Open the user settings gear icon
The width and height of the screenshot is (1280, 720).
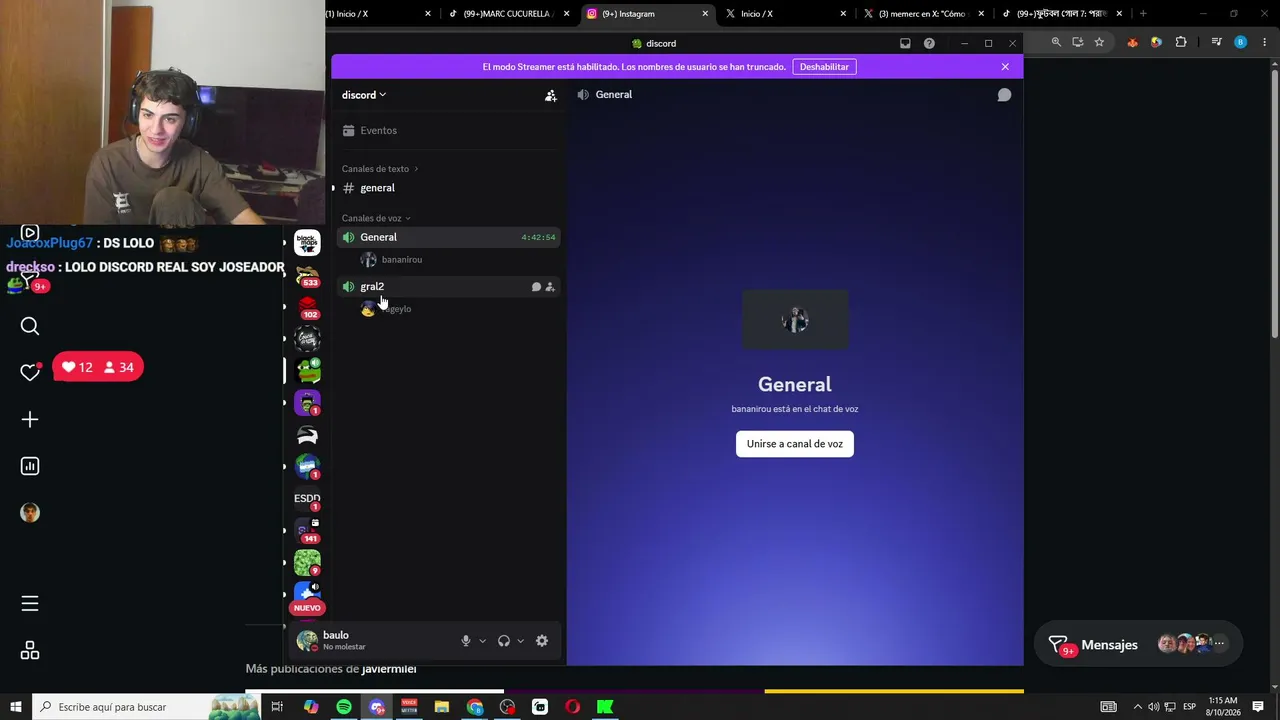(x=542, y=641)
